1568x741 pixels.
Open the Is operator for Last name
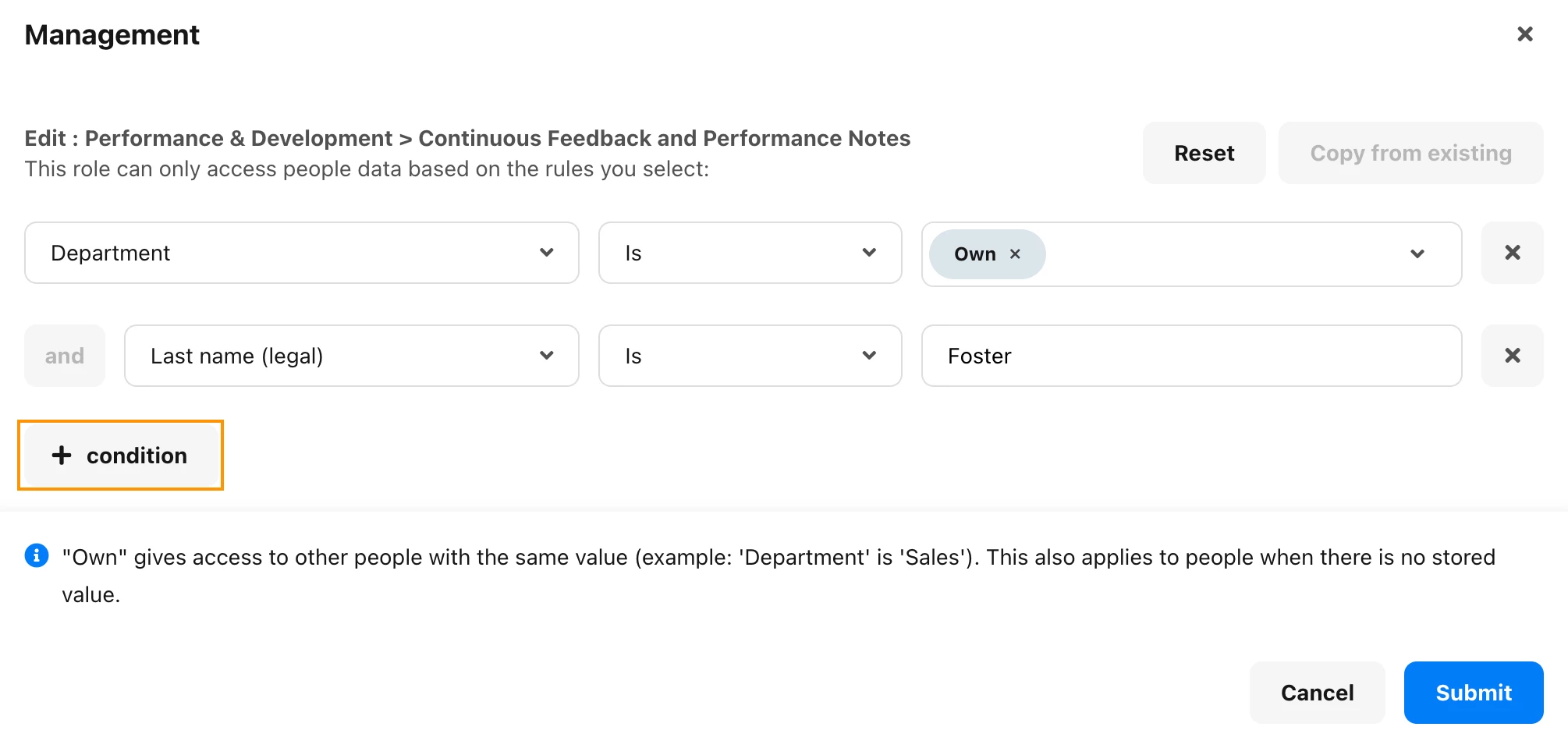pos(750,356)
